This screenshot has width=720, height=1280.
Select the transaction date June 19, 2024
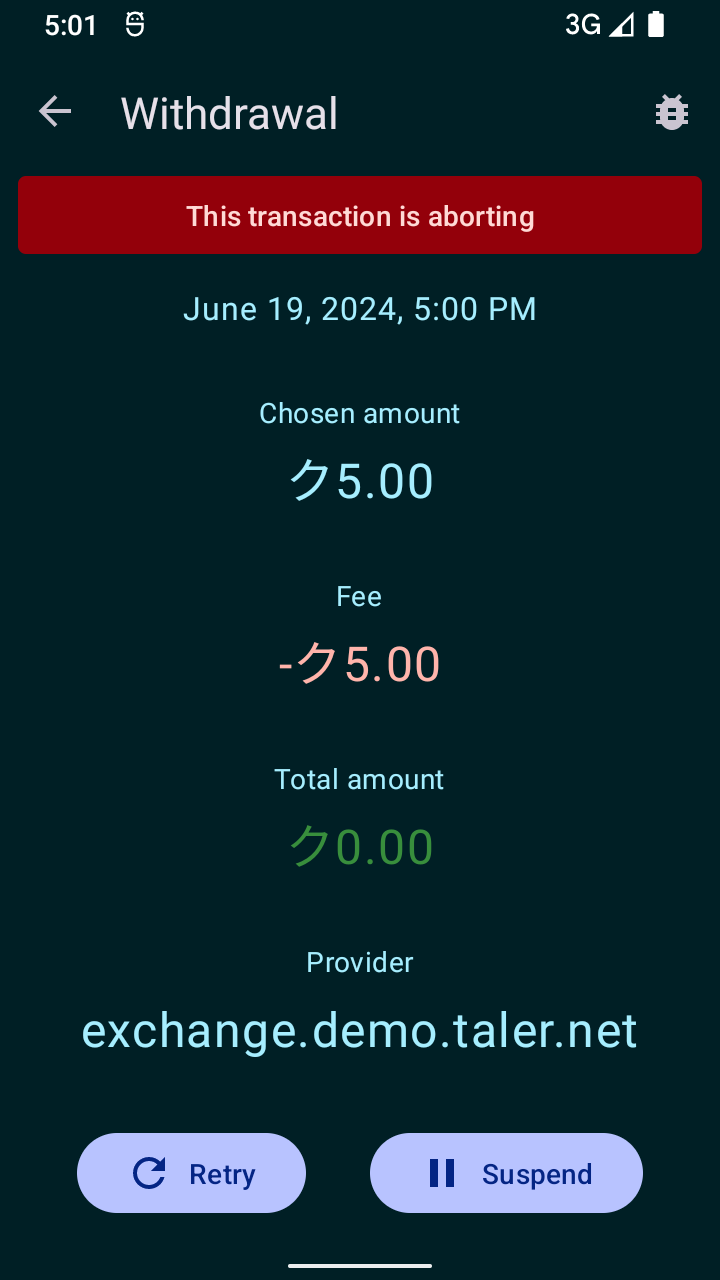click(x=360, y=309)
